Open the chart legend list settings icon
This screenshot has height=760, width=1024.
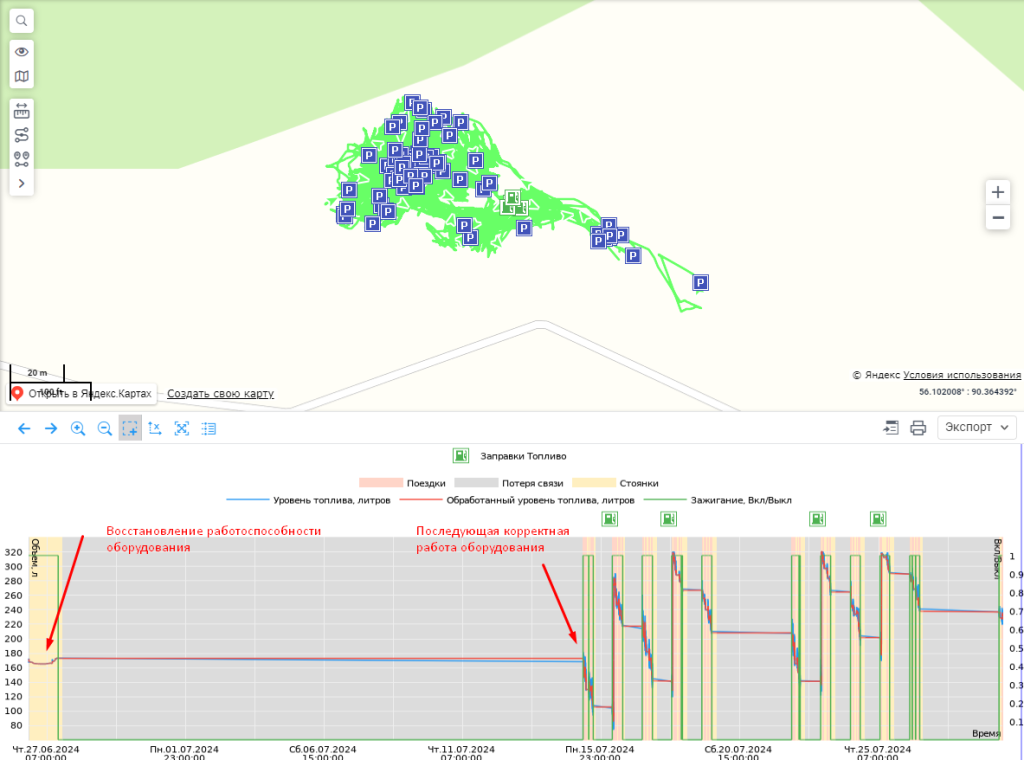pos(208,428)
